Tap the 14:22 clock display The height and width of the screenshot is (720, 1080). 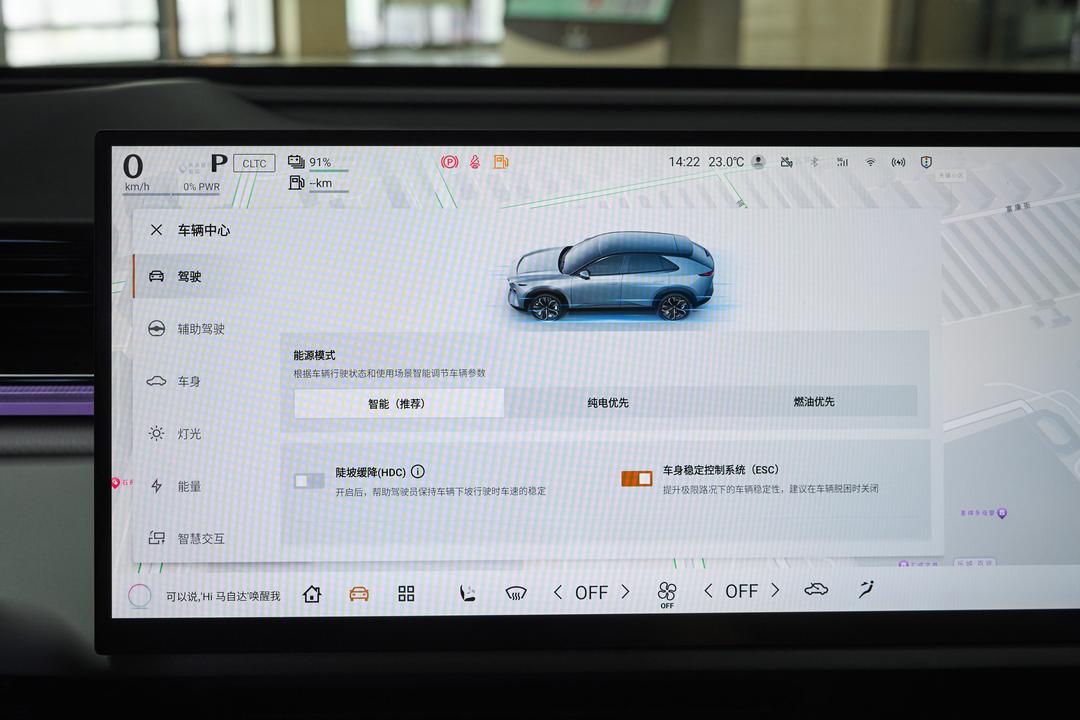point(684,162)
